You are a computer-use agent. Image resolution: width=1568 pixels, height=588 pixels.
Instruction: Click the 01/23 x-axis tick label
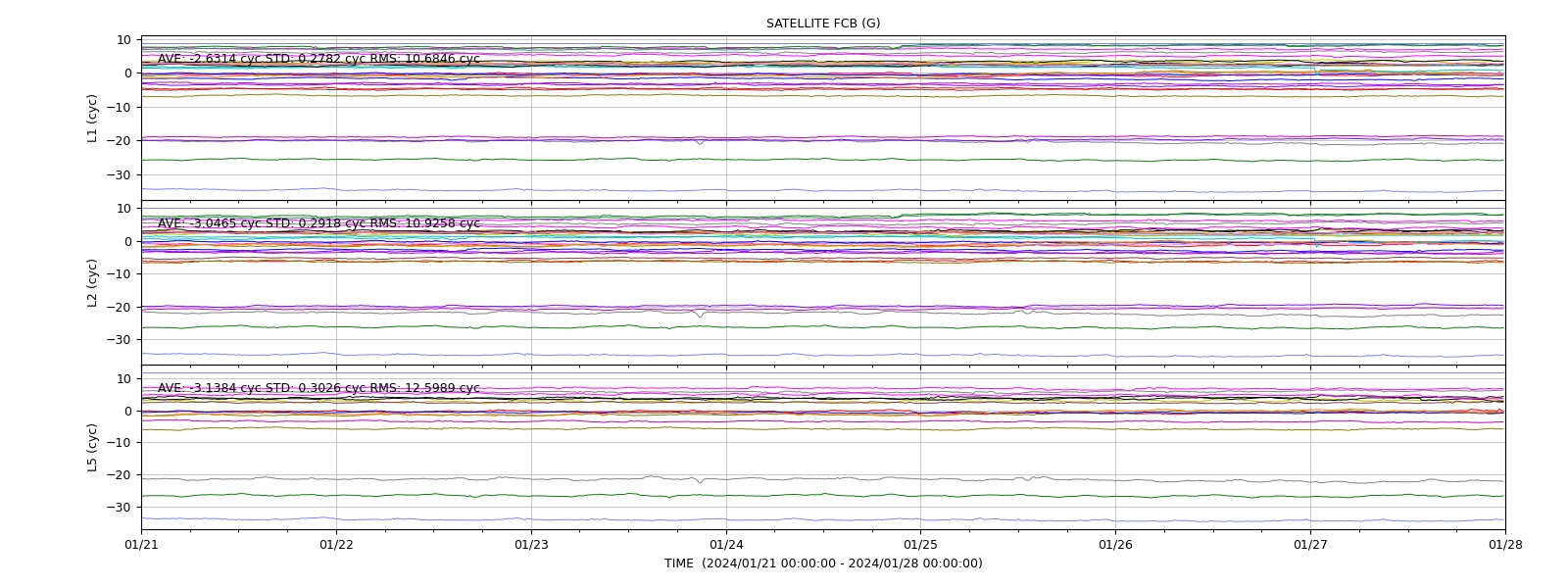tap(531, 544)
